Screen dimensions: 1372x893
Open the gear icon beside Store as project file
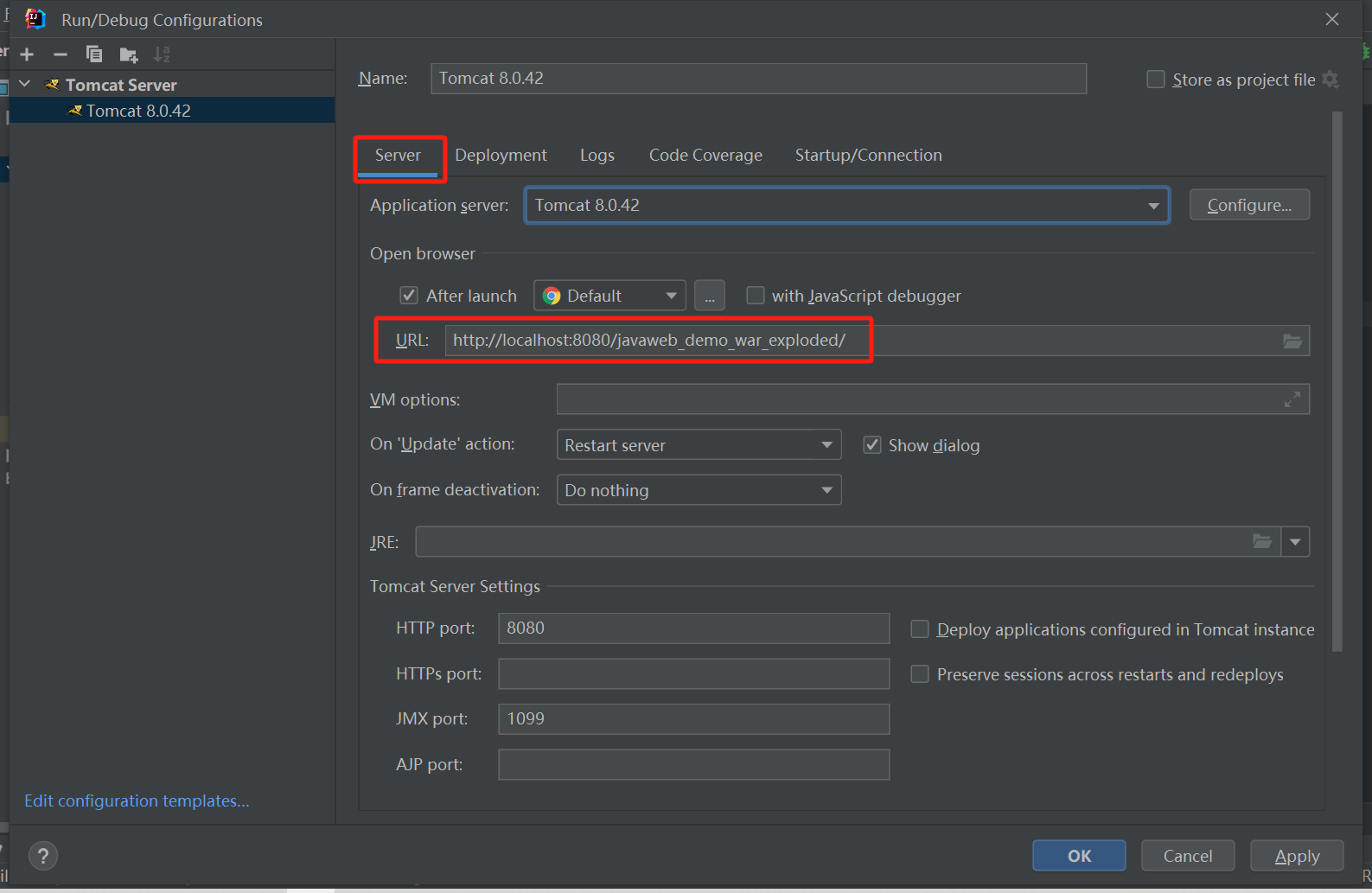click(x=1331, y=80)
